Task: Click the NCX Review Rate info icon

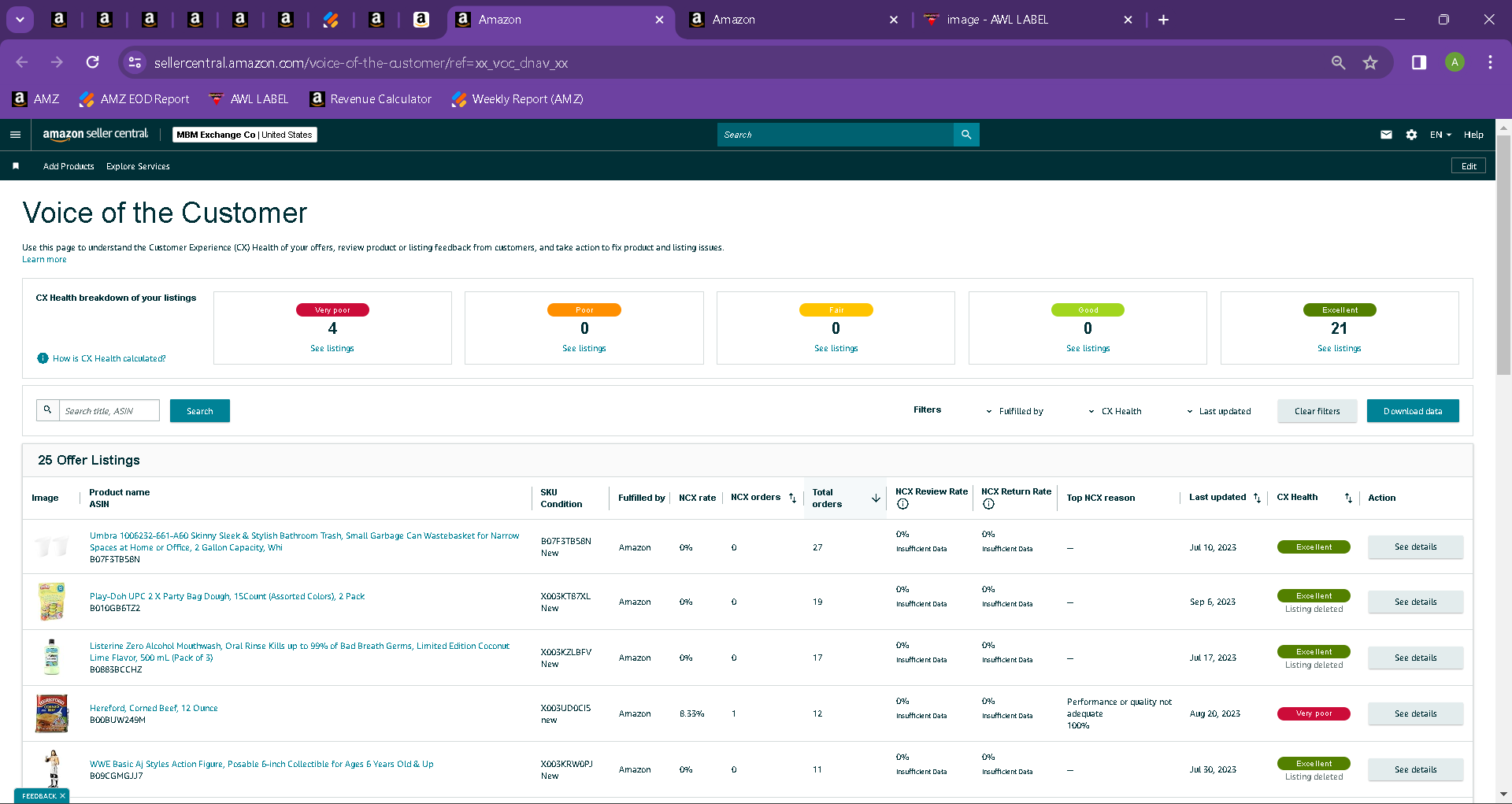Action: tap(902, 504)
